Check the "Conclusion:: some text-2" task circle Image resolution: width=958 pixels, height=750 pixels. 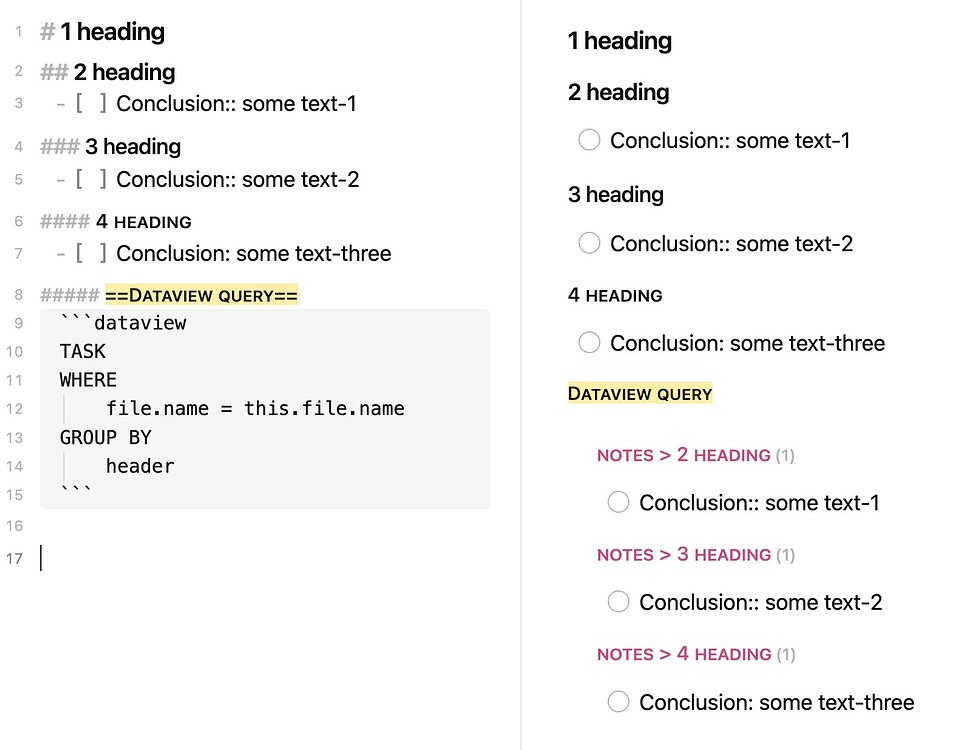pyautogui.click(x=589, y=243)
